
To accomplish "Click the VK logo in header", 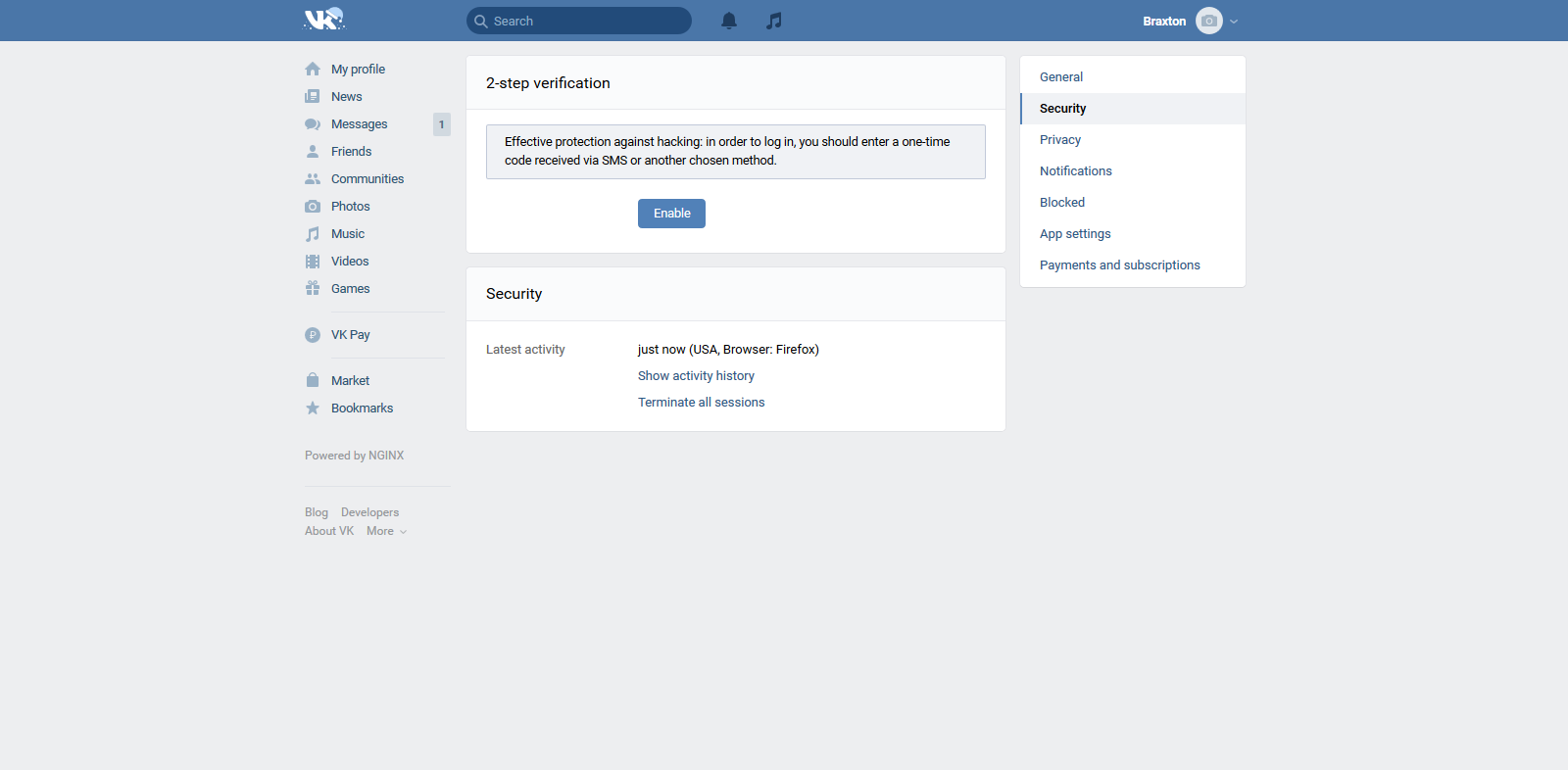I will pyautogui.click(x=323, y=20).
